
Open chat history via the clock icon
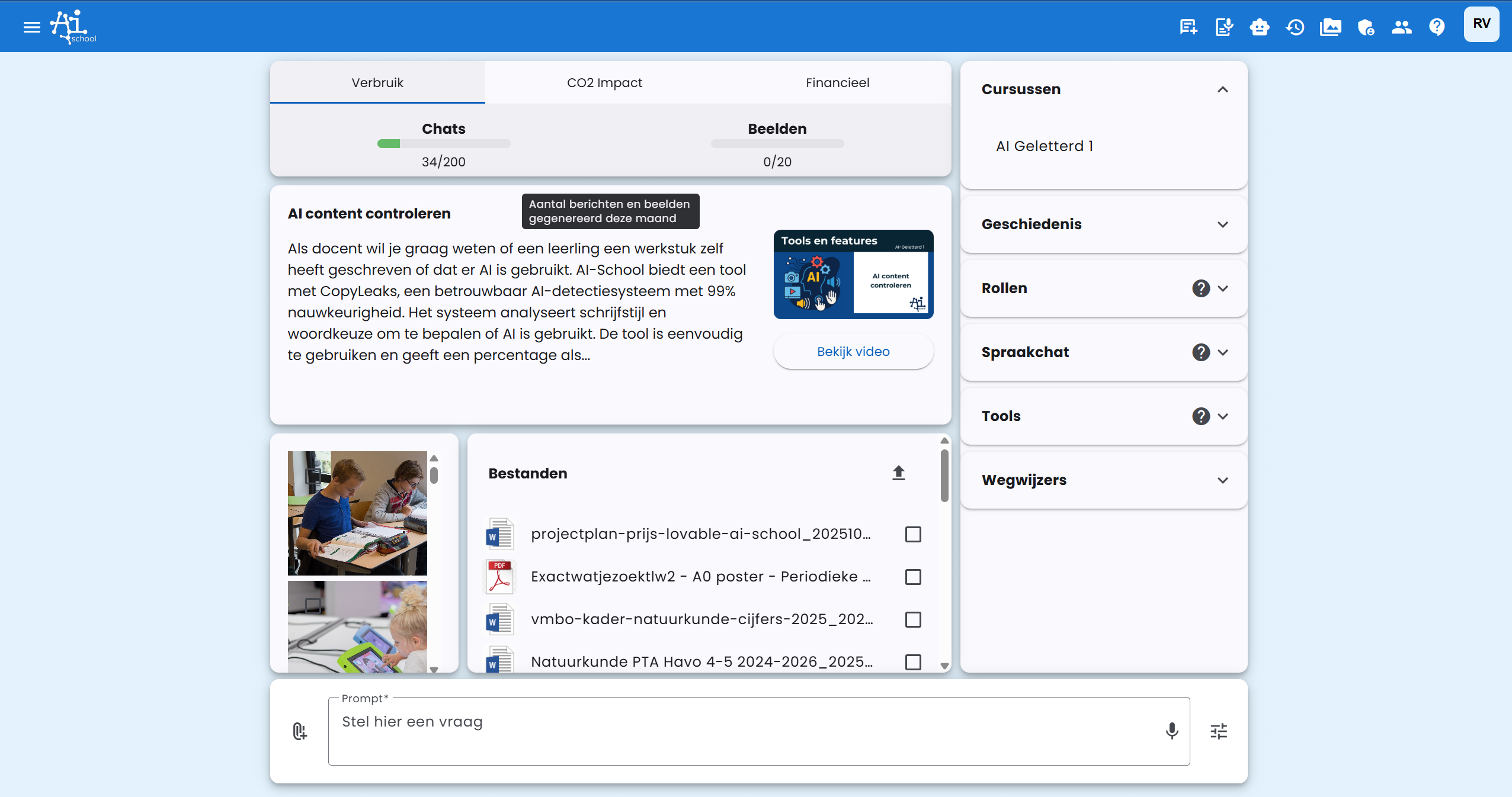click(1295, 27)
